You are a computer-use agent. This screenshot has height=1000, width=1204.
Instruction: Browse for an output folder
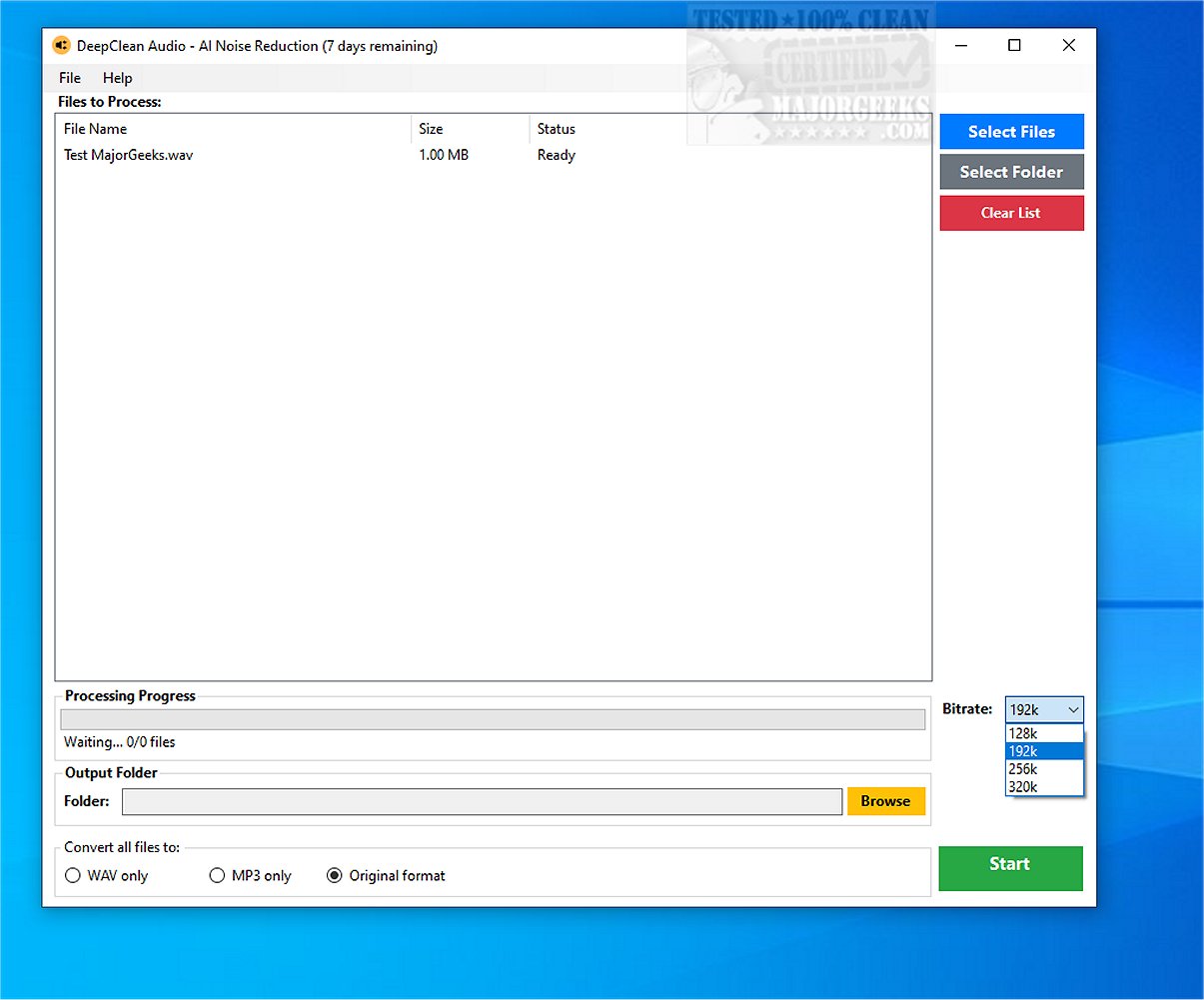(x=885, y=801)
